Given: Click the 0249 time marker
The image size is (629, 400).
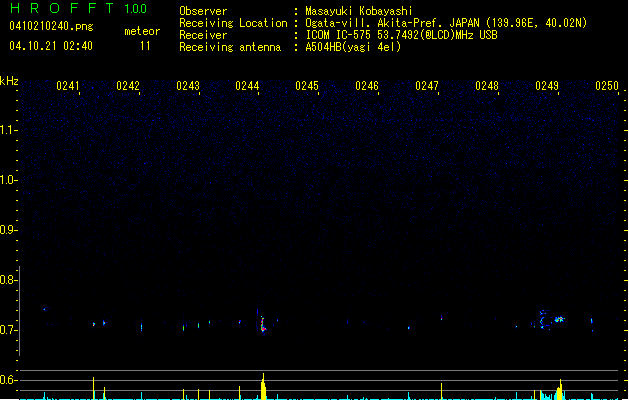Looking at the screenshot, I should click(547, 86).
